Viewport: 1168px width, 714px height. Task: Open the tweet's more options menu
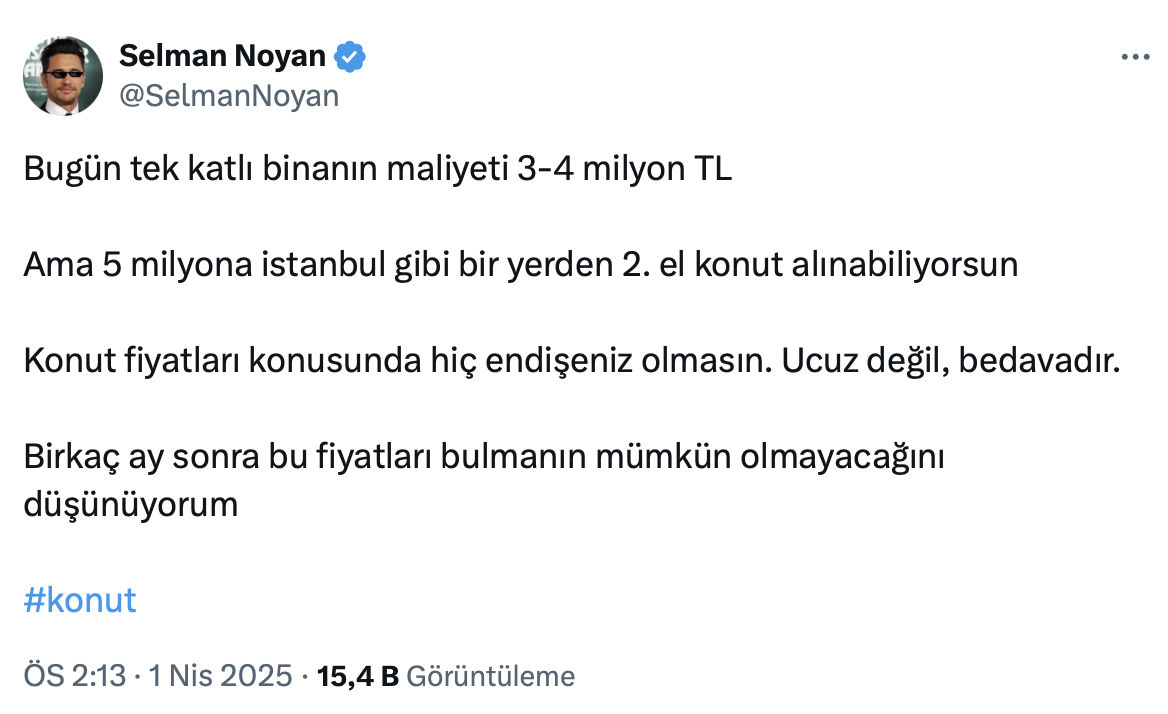(x=1135, y=58)
